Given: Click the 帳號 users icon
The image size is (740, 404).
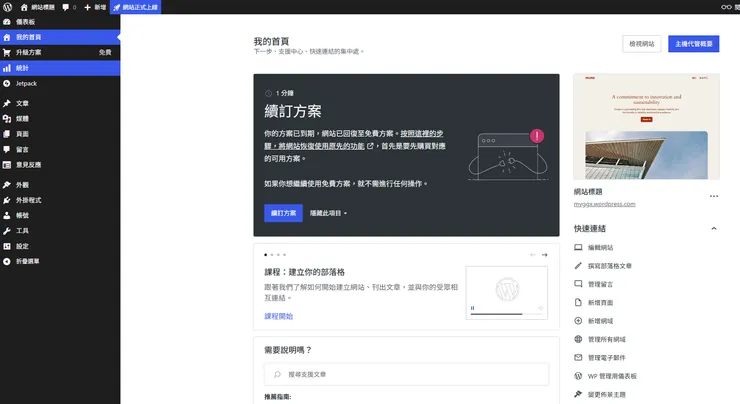Looking at the screenshot, I should pyautogui.click(x=7, y=215).
